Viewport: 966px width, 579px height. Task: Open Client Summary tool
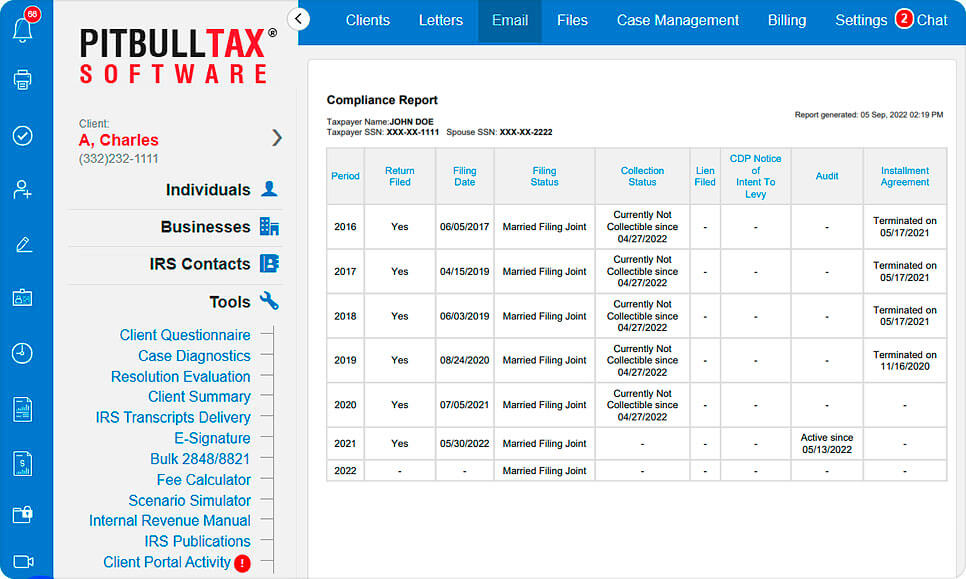199,397
